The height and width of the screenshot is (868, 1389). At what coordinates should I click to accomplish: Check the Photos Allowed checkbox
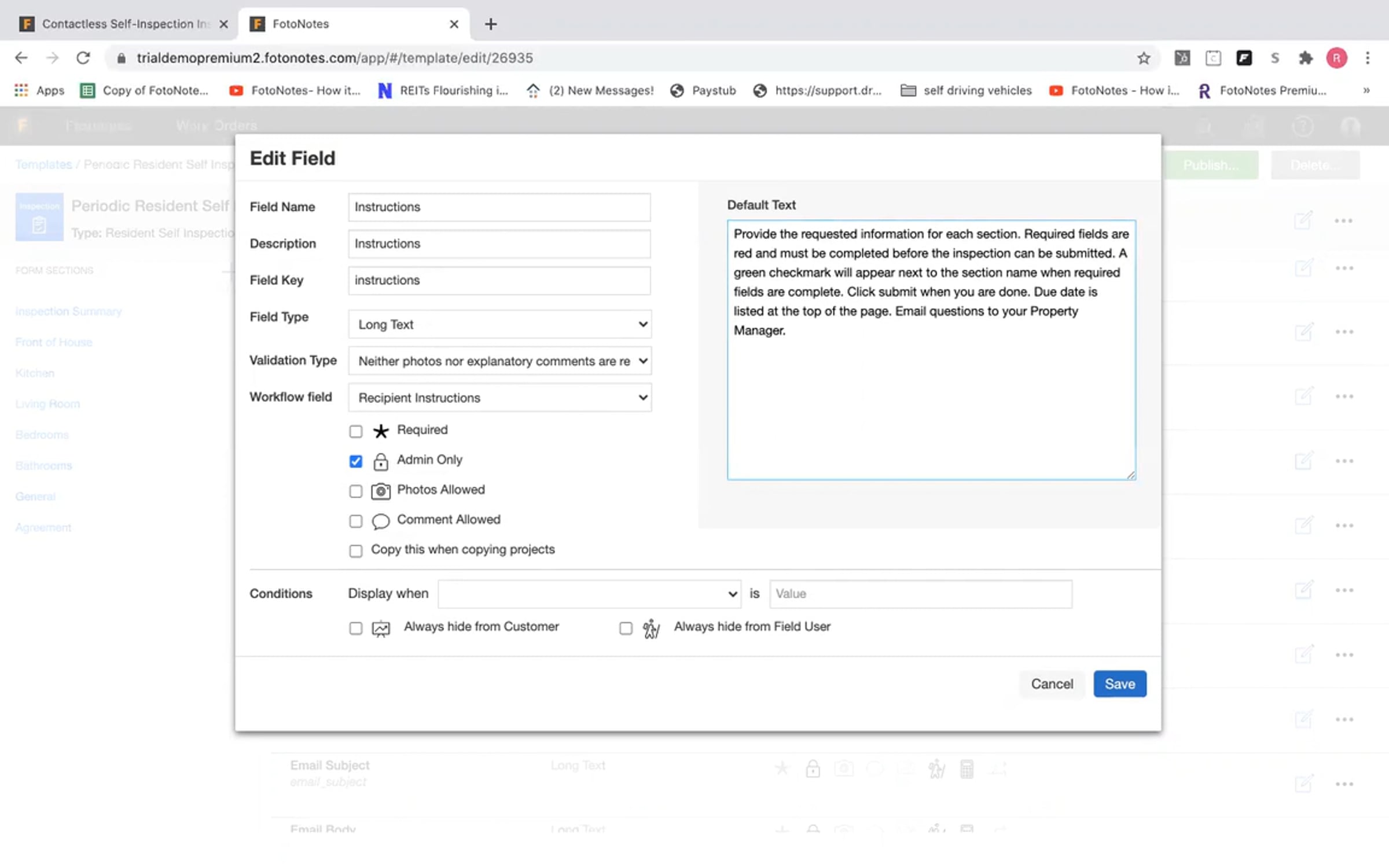coord(356,491)
